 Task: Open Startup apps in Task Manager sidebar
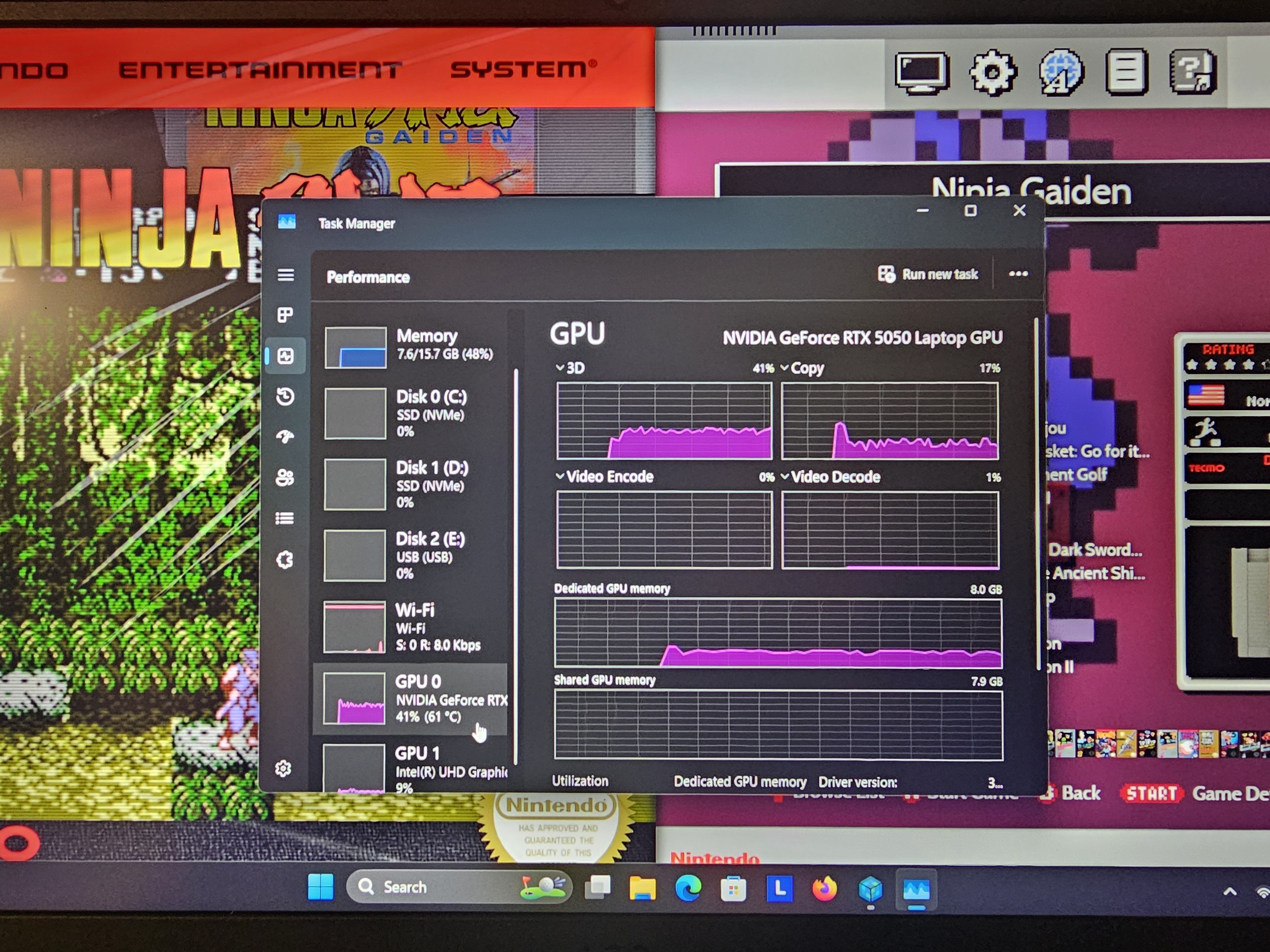click(x=285, y=437)
